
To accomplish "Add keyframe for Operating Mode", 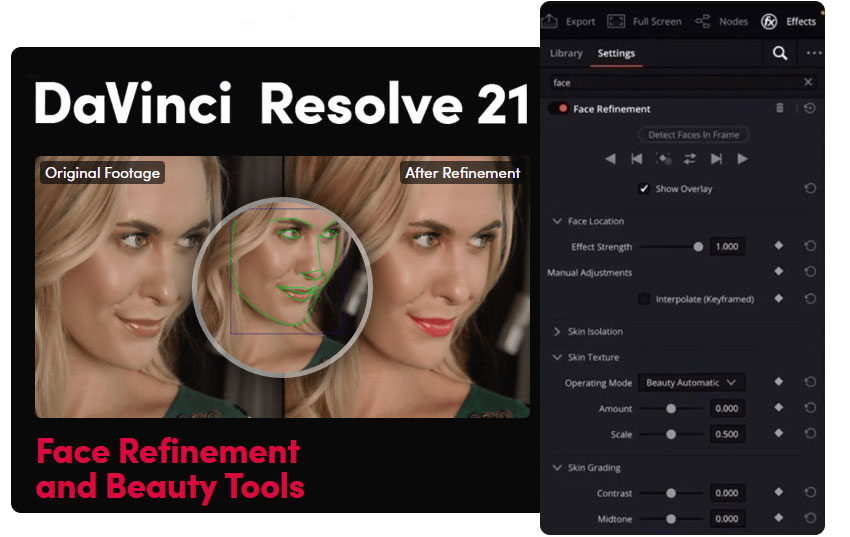I will tap(778, 381).
